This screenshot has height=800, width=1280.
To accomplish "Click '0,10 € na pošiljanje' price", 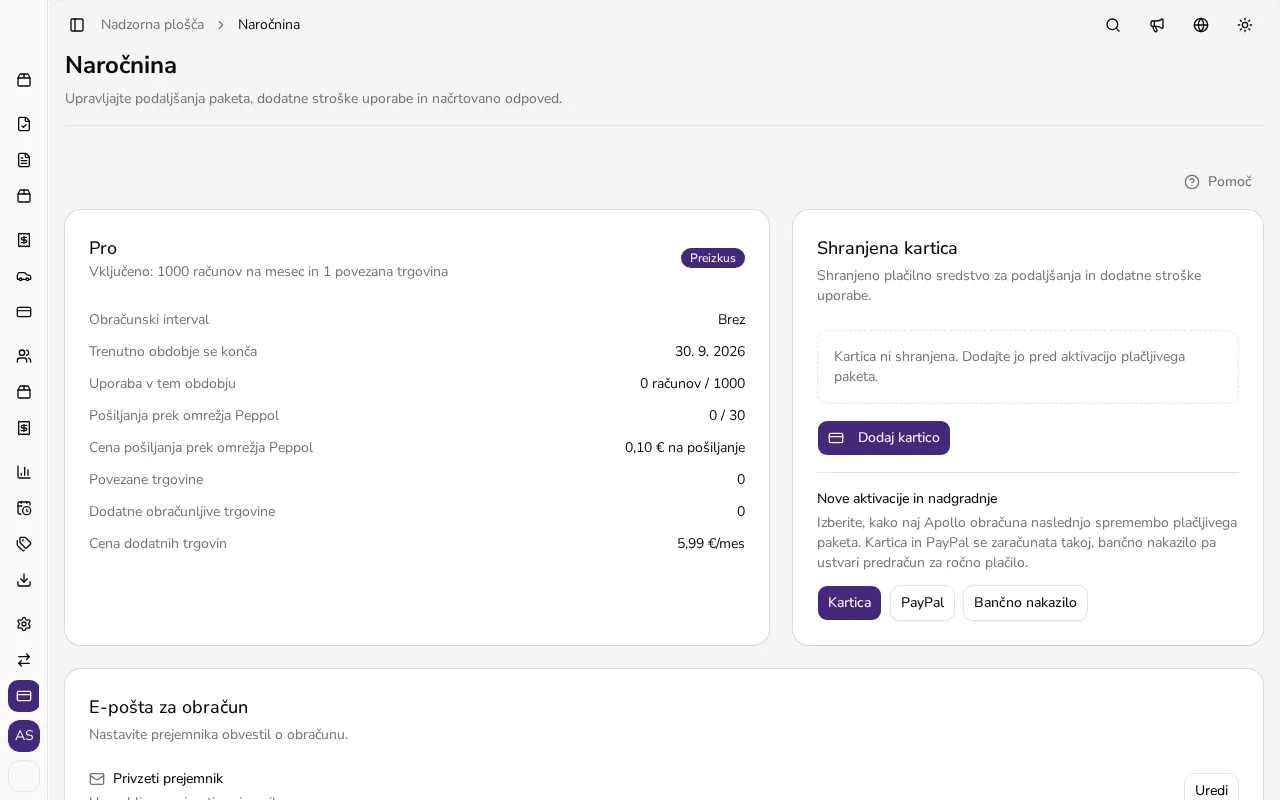I will [x=685, y=448].
